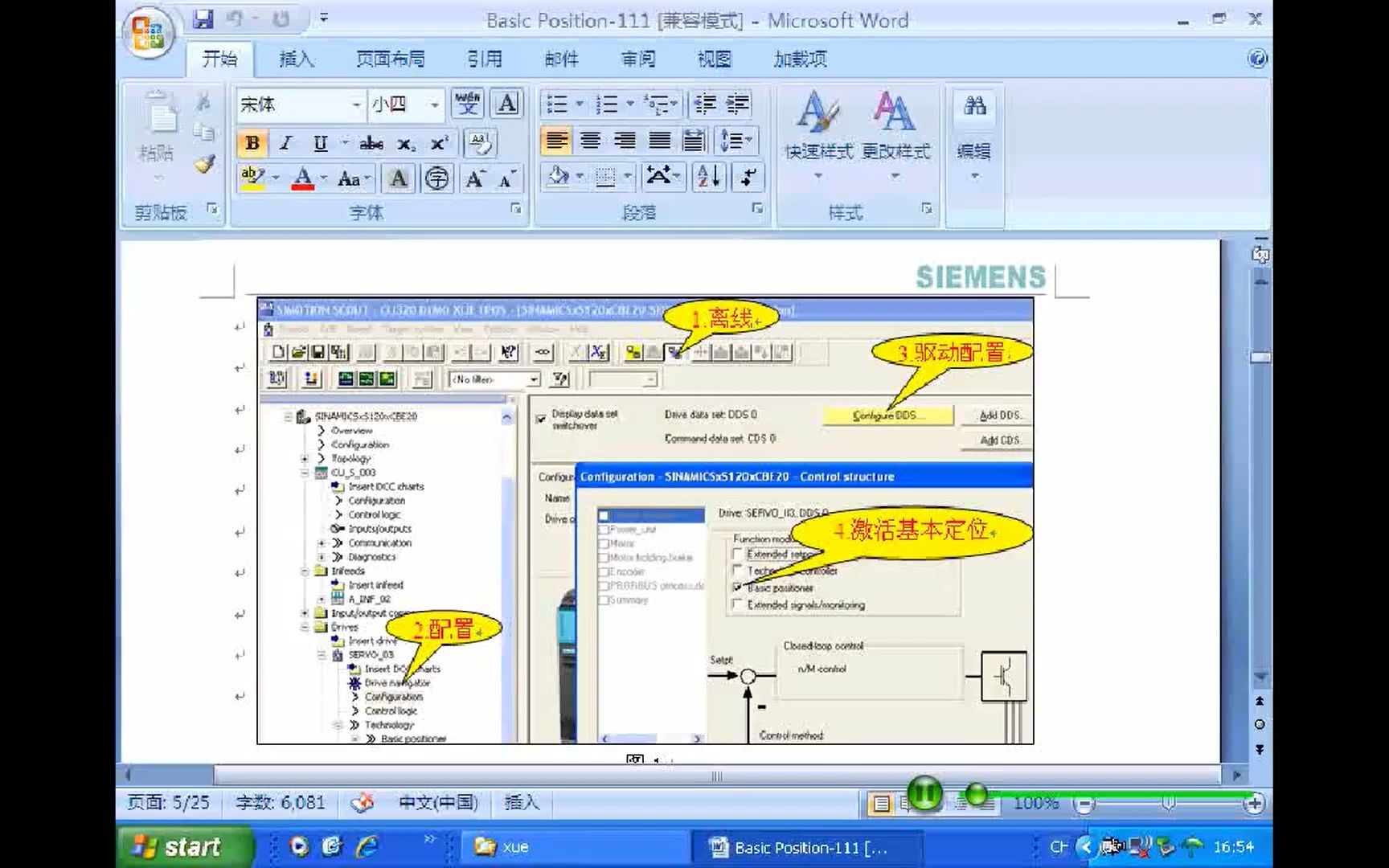
Task: Click the proofing status icon
Action: [x=363, y=801]
